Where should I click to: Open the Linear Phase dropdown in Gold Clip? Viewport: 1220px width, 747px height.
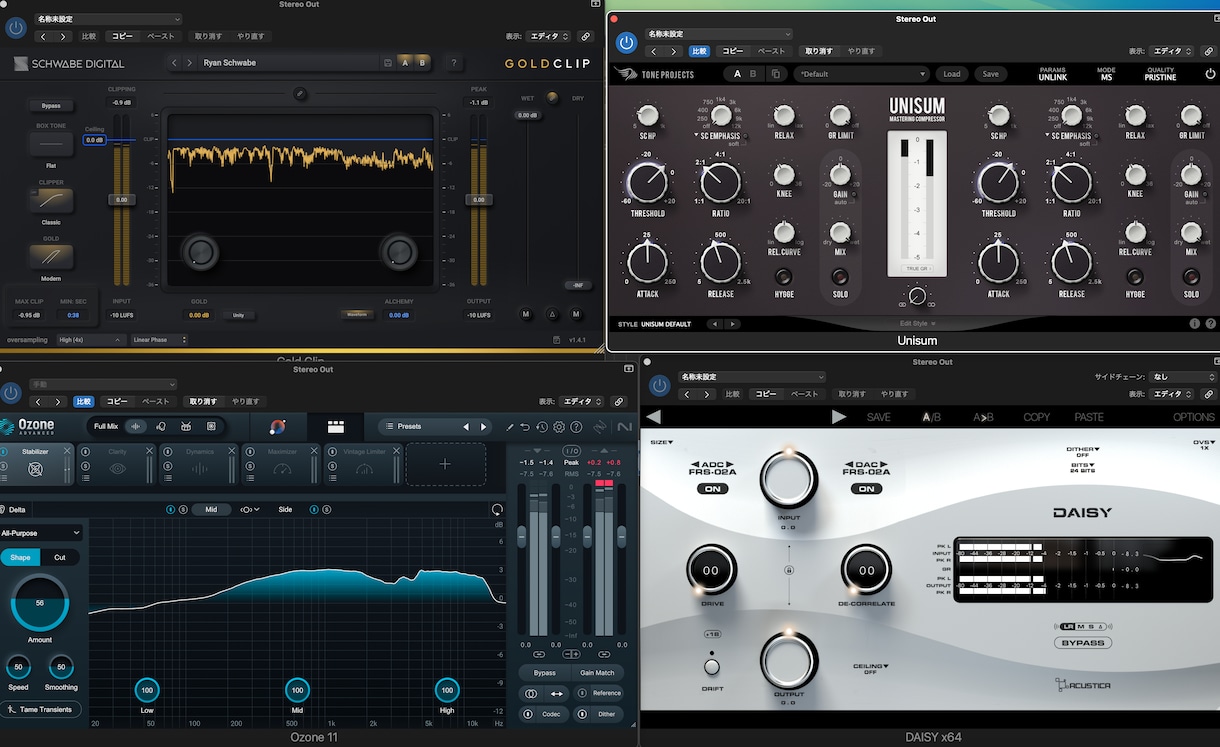tap(160, 340)
